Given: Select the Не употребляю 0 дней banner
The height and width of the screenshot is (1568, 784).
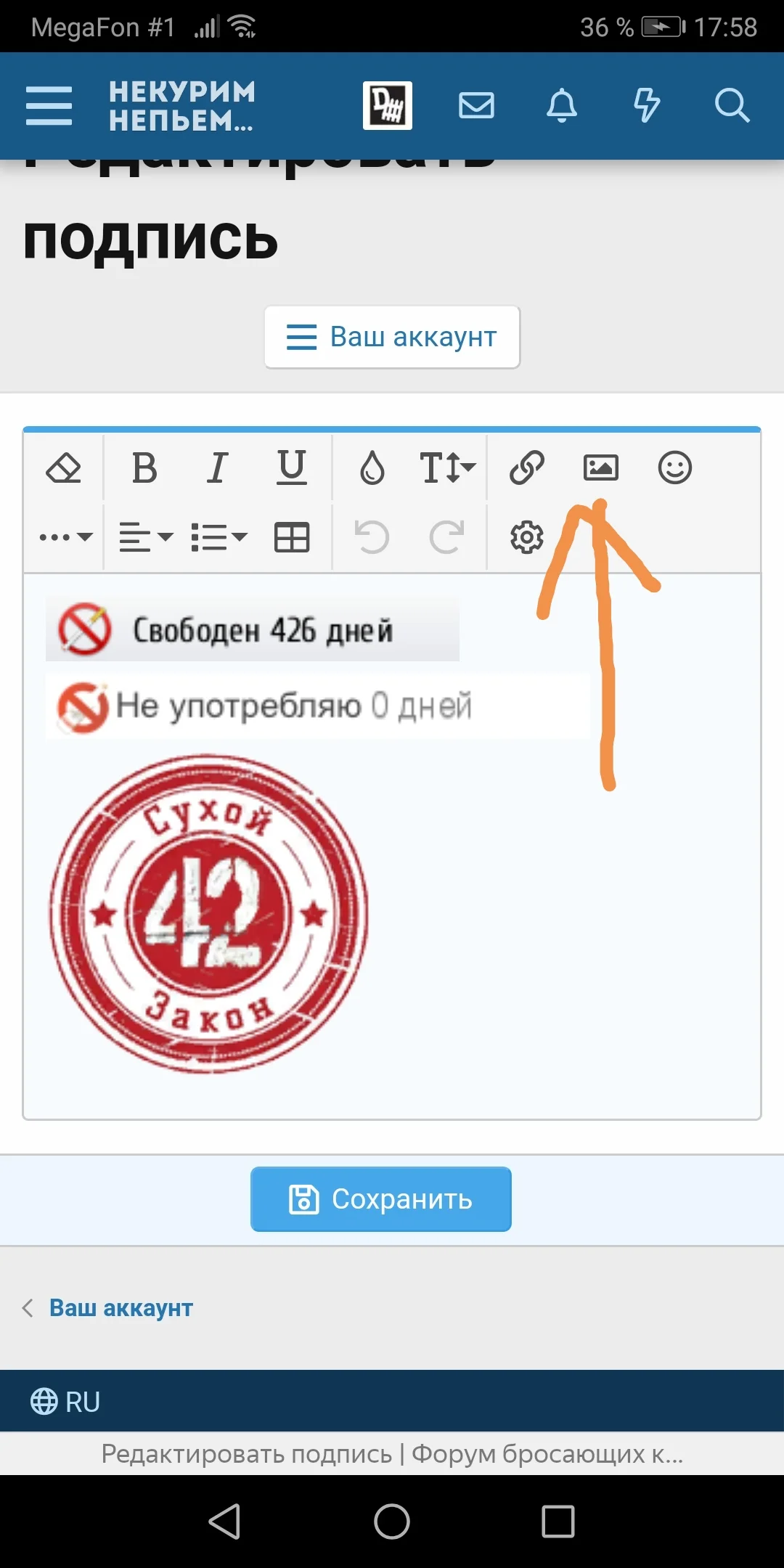Looking at the screenshot, I should pyautogui.click(x=318, y=706).
